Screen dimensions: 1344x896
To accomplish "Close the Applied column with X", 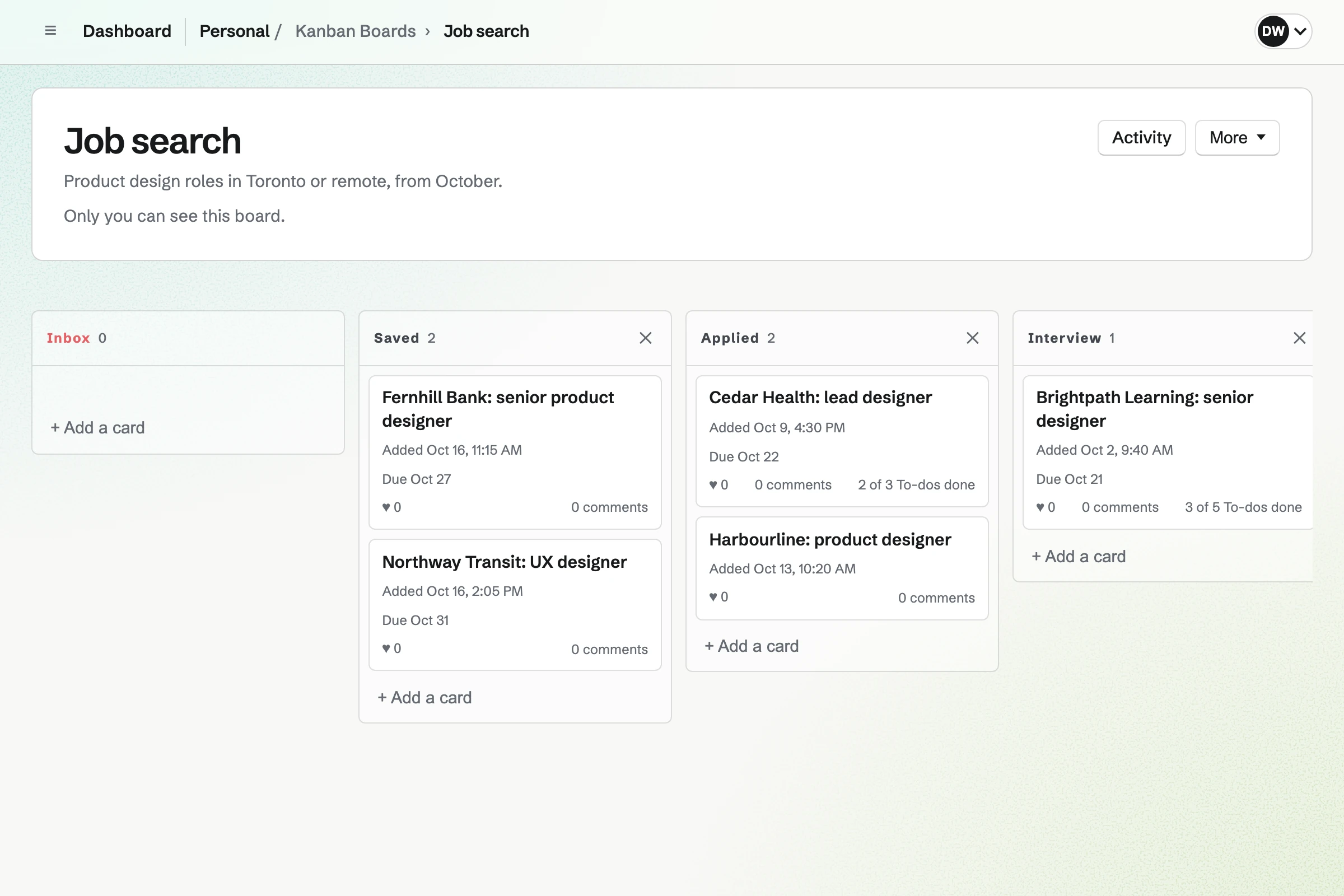I will (972, 338).
